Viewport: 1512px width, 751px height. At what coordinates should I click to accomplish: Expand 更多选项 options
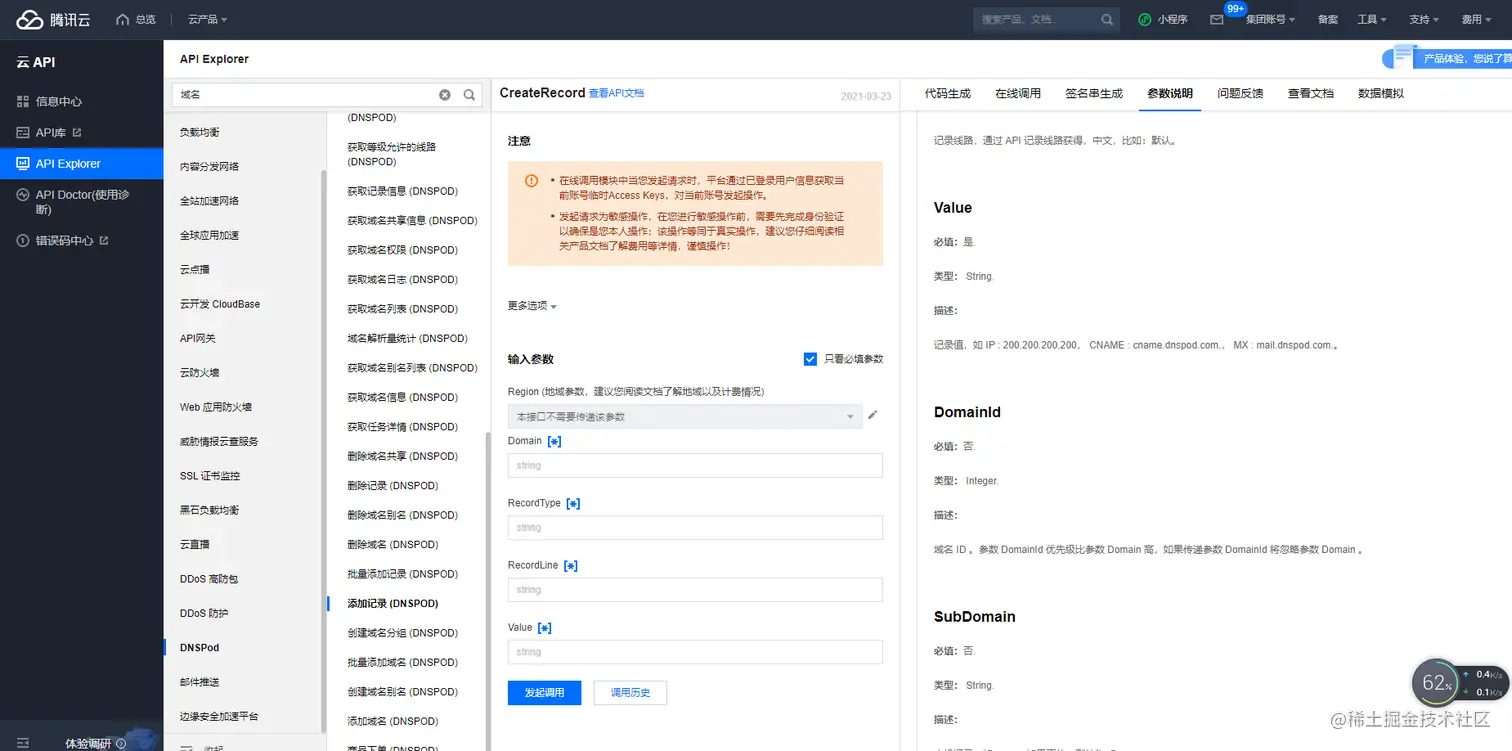532,306
